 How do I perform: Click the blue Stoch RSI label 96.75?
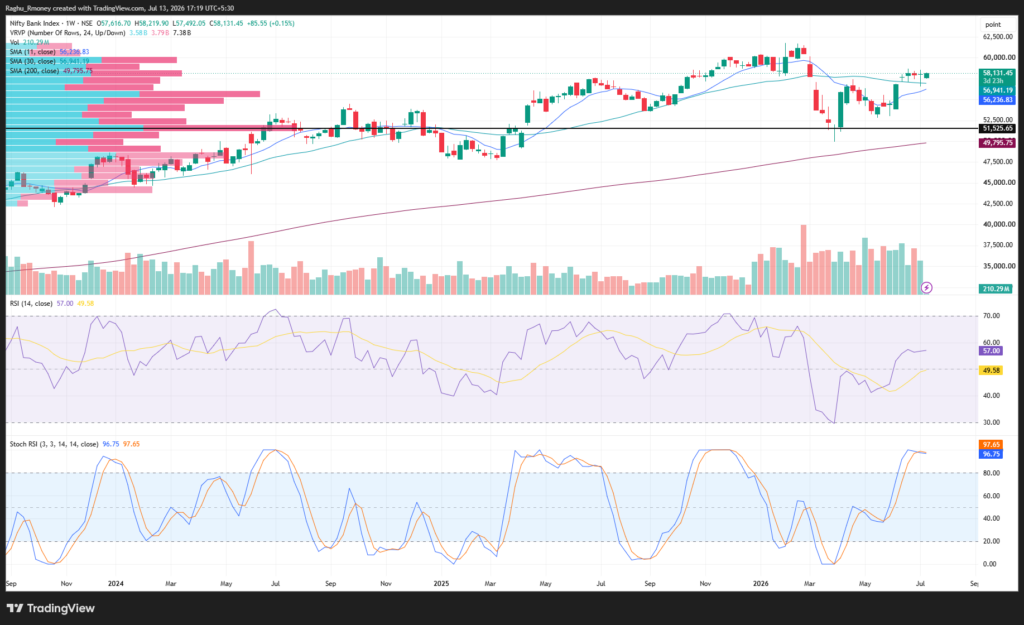point(991,454)
